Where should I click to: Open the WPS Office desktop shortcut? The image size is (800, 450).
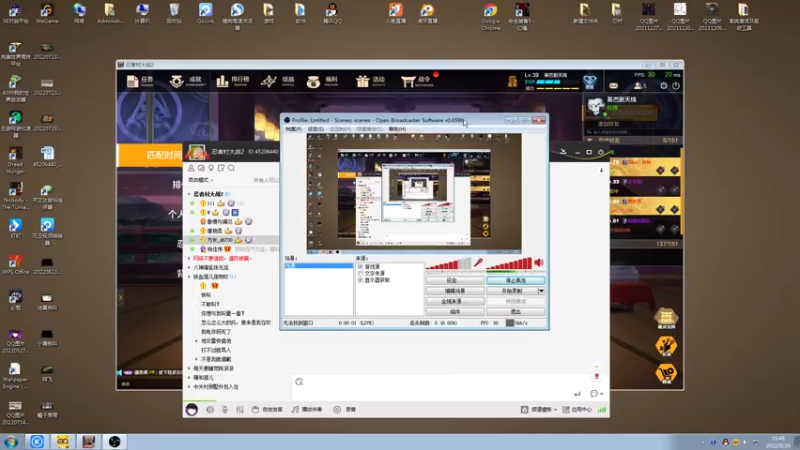click(15, 265)
